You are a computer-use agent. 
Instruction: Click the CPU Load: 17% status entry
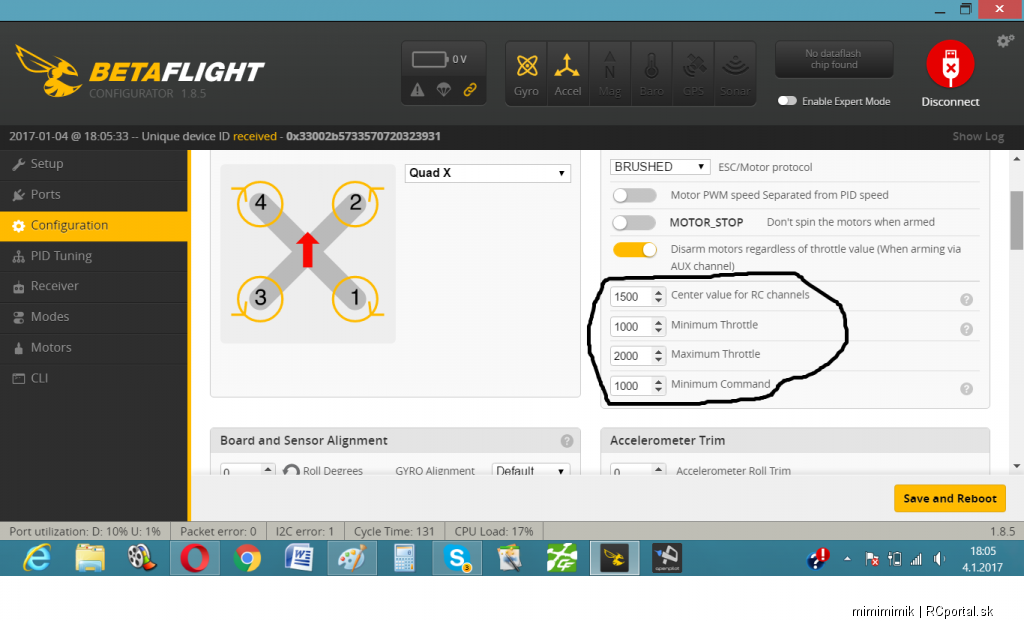(x=494, y=532)
